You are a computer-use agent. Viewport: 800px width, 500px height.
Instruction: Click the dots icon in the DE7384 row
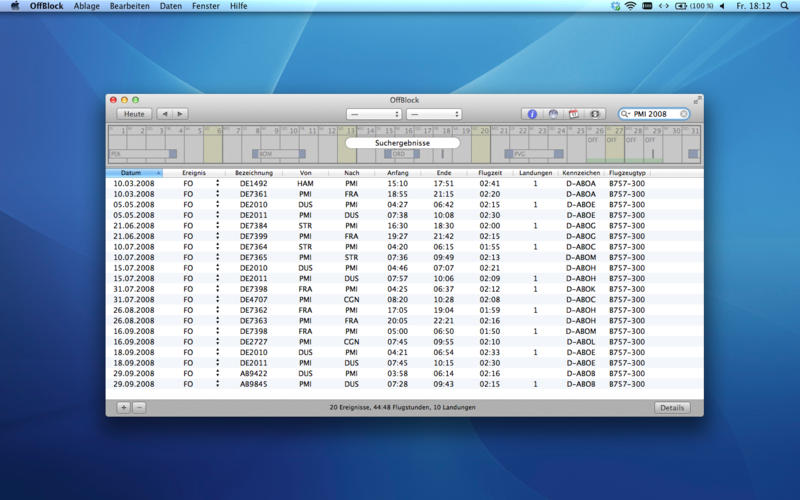click(x=217, y=226)
